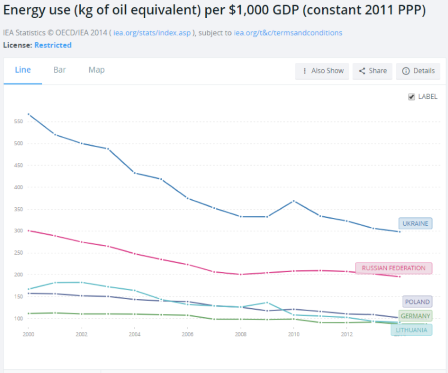Select the Line tab
The height and width of the screenshot is (373, 448).
pos(23,70)
